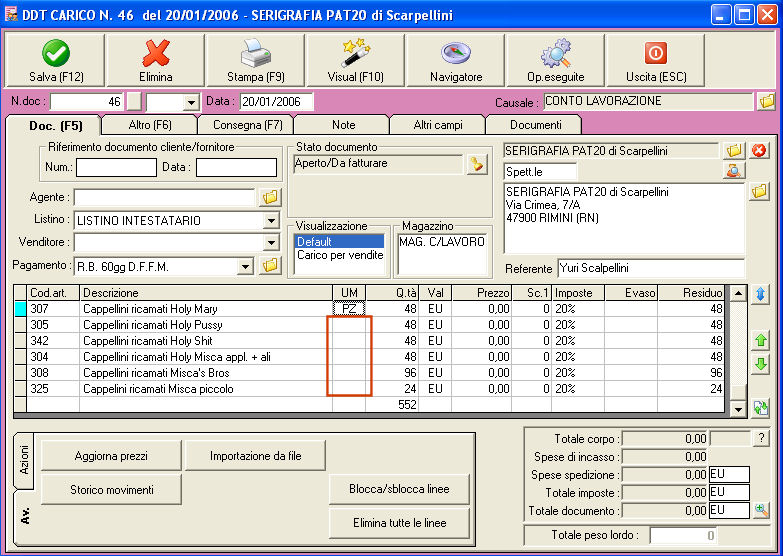
Task: Expand the Listino dropdown
Action: click(271, 220)
